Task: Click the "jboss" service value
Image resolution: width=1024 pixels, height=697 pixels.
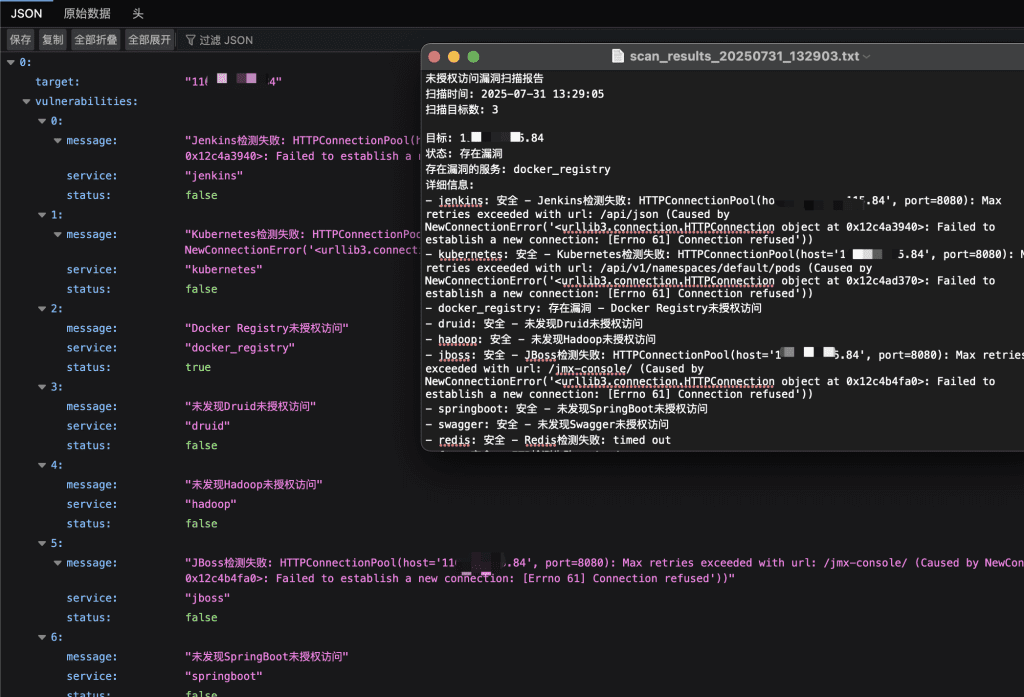Action: click(x=208, y=598)
